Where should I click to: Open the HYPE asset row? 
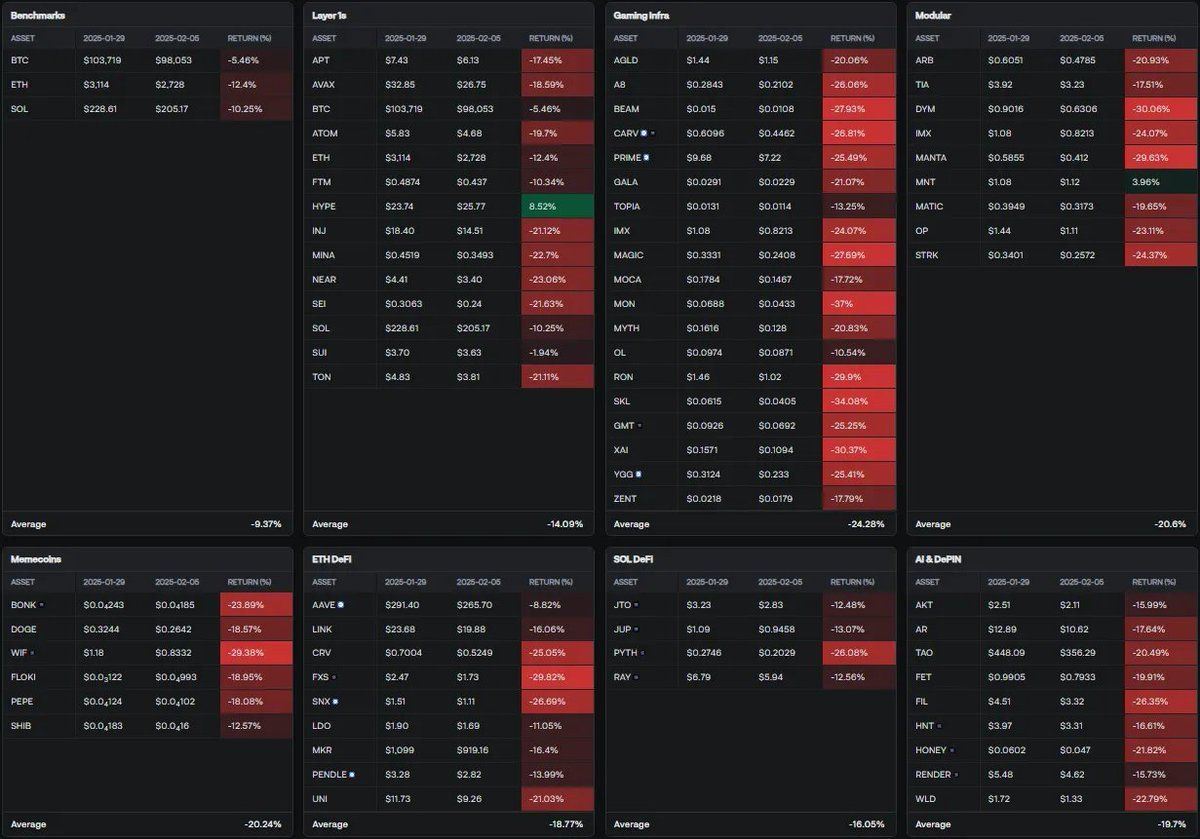(x=449, y=206)
